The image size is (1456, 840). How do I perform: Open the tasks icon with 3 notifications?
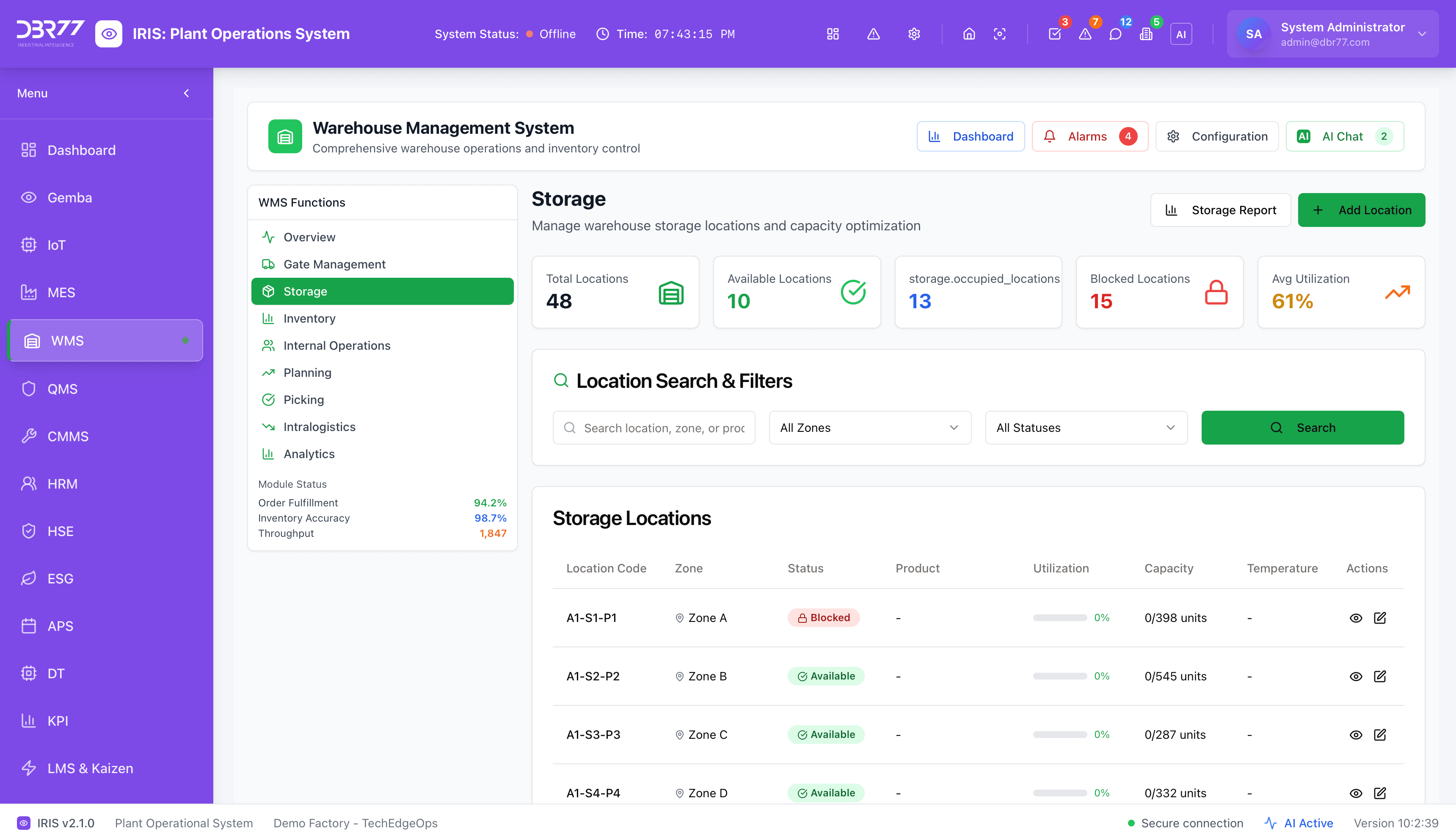pyautogui.click(x=1055, y=34)
